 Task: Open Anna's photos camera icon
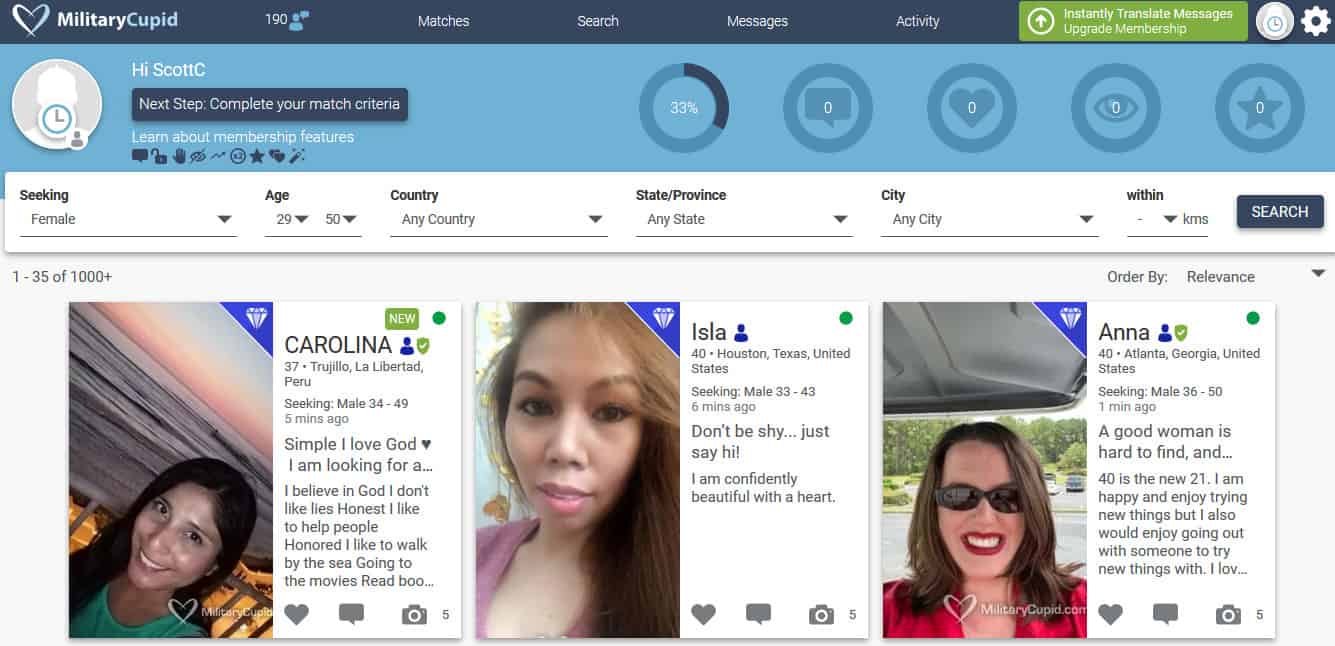pos(1228,615)
